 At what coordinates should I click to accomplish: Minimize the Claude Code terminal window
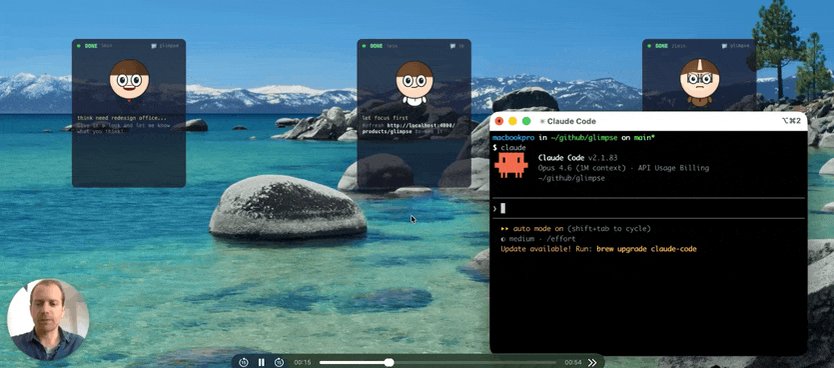(x=513, y=121)
